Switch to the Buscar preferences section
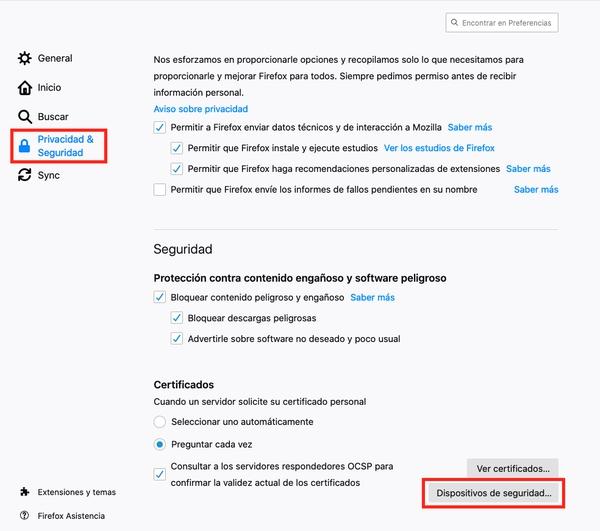Screen dimensions: 600x531 [53, 117]
